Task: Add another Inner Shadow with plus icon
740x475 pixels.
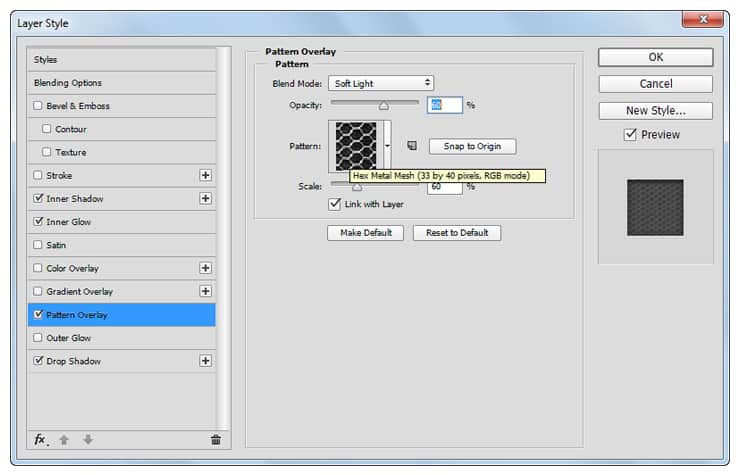Action: tap(205, 198)
